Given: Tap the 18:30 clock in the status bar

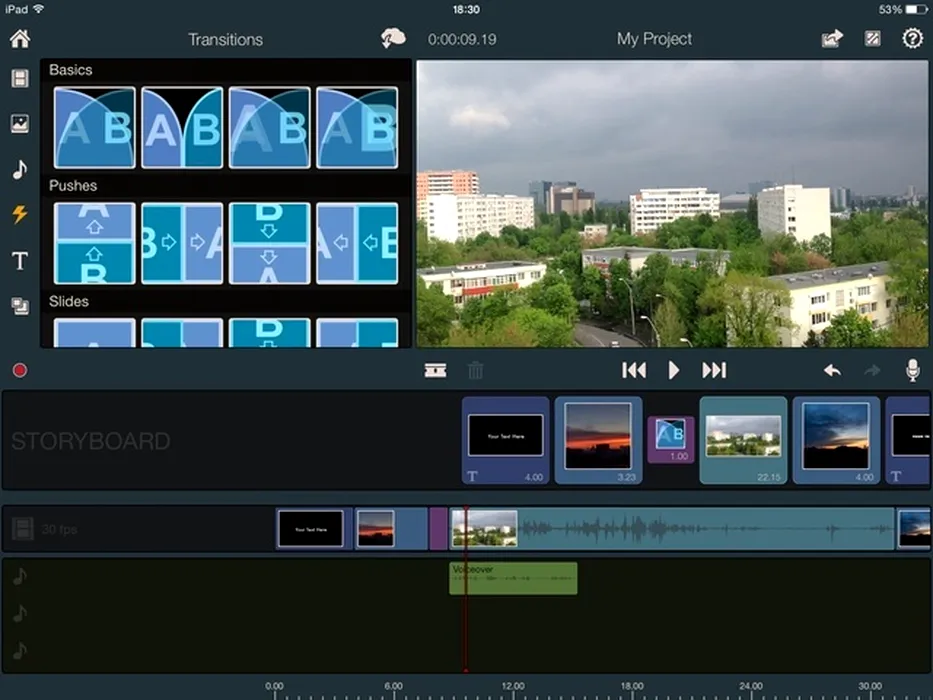Looking at the screenshot, I should point(466,10).
